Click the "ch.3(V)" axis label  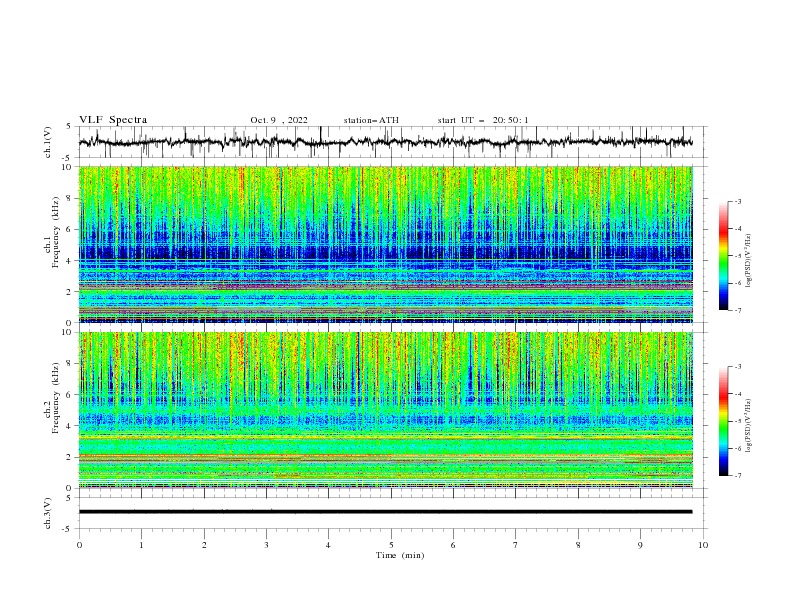[48, 513]
